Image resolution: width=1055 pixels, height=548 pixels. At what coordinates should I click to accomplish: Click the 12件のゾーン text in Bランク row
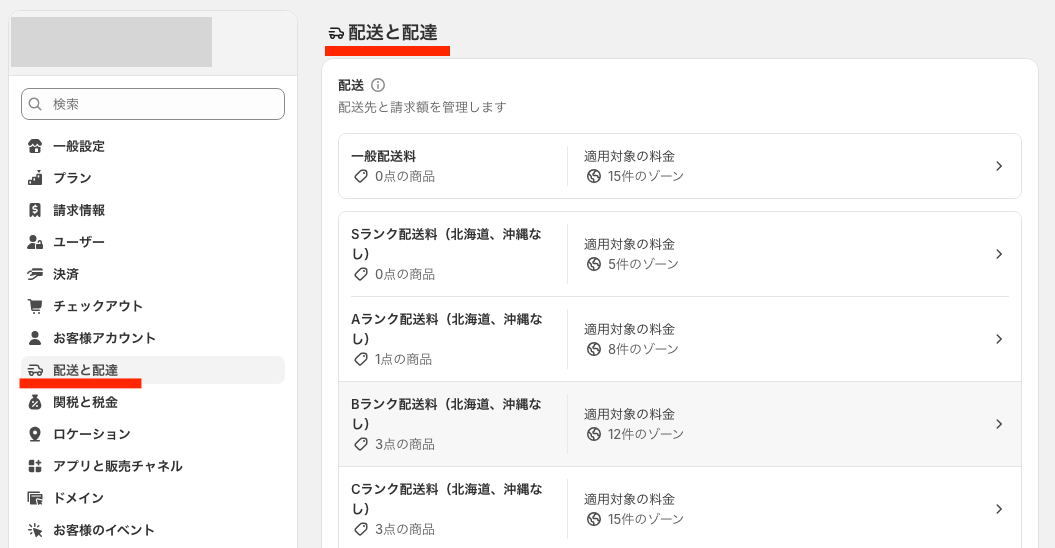pyautogui.click(x=645, y=434)
